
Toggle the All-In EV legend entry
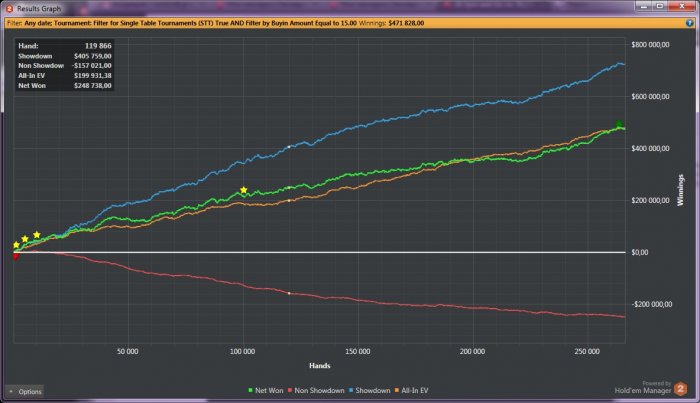click(411, 391)
